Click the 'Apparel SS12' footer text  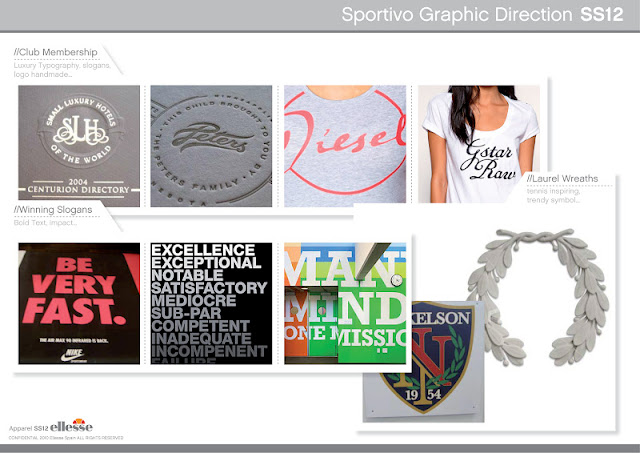click(29, 428)
